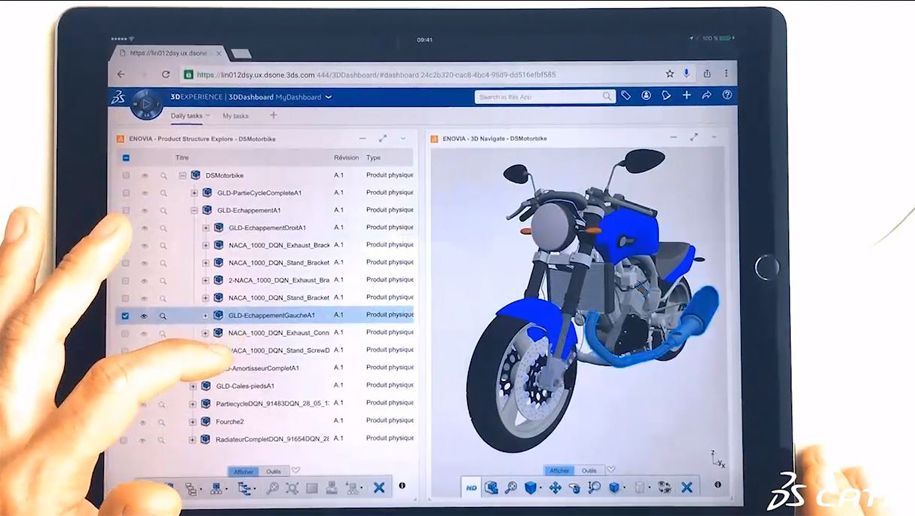This screenshot has height=516, width=915.
Task: Click the blue X in Product Structure toolbar
Action: click(x=379, y=487)
